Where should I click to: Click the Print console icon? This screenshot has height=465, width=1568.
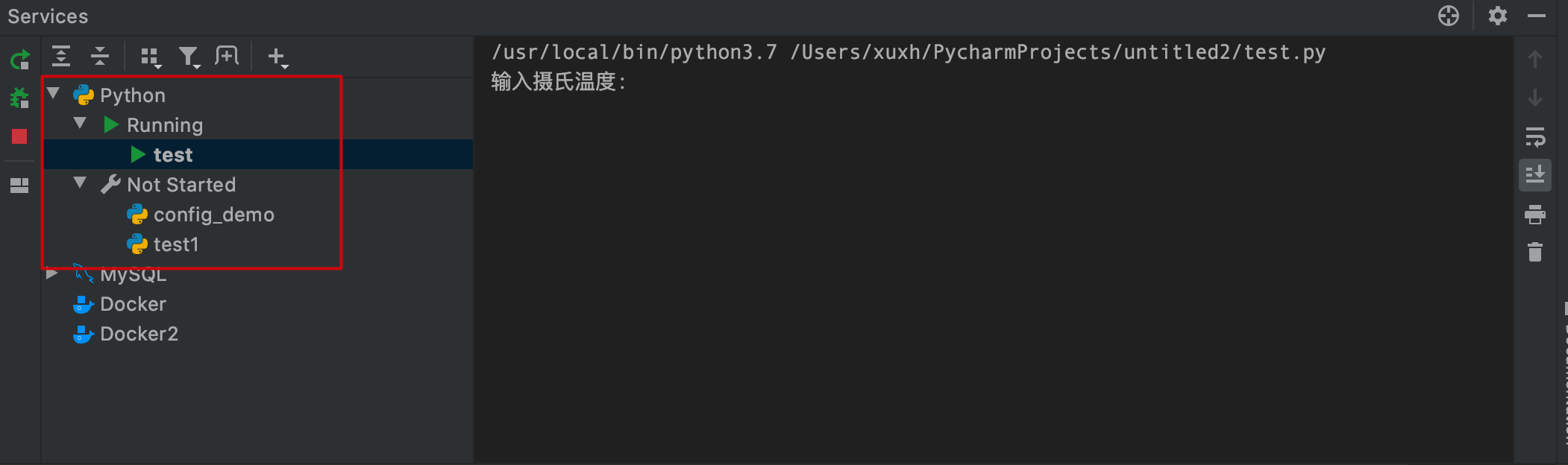[1535, 215]
